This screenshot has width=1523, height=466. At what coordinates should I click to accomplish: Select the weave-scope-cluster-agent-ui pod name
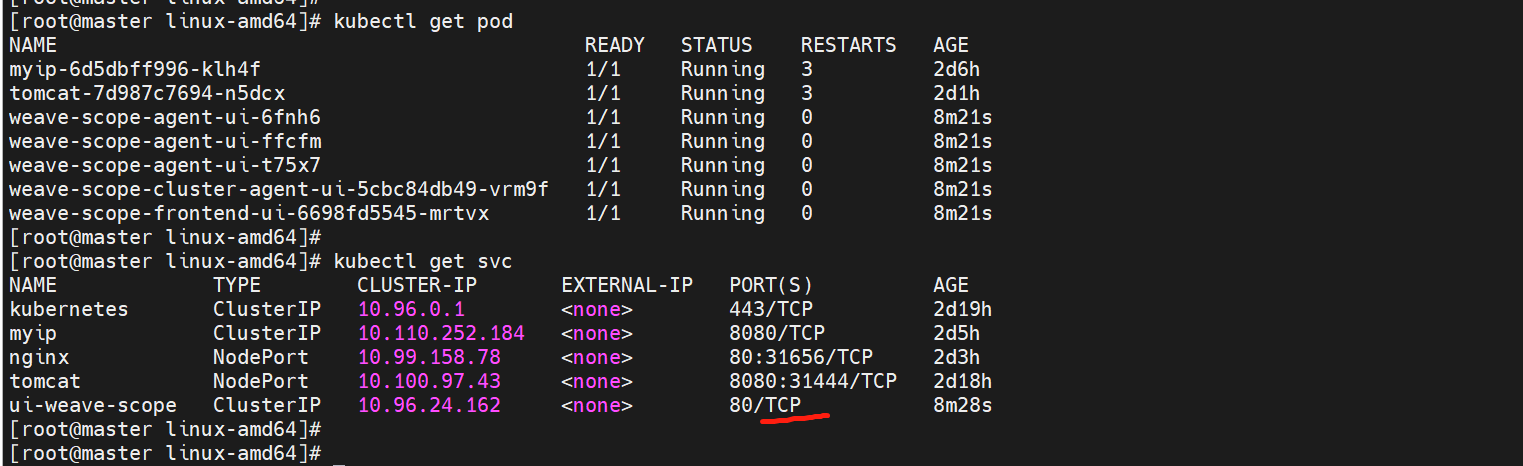click(x=279, y=189)
